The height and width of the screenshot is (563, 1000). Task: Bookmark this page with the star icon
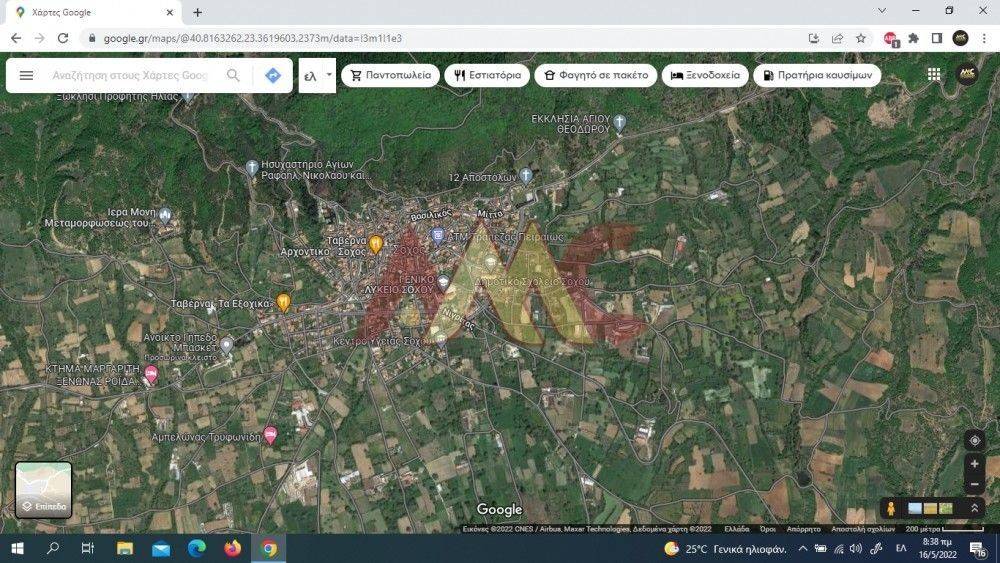point(861,38)
